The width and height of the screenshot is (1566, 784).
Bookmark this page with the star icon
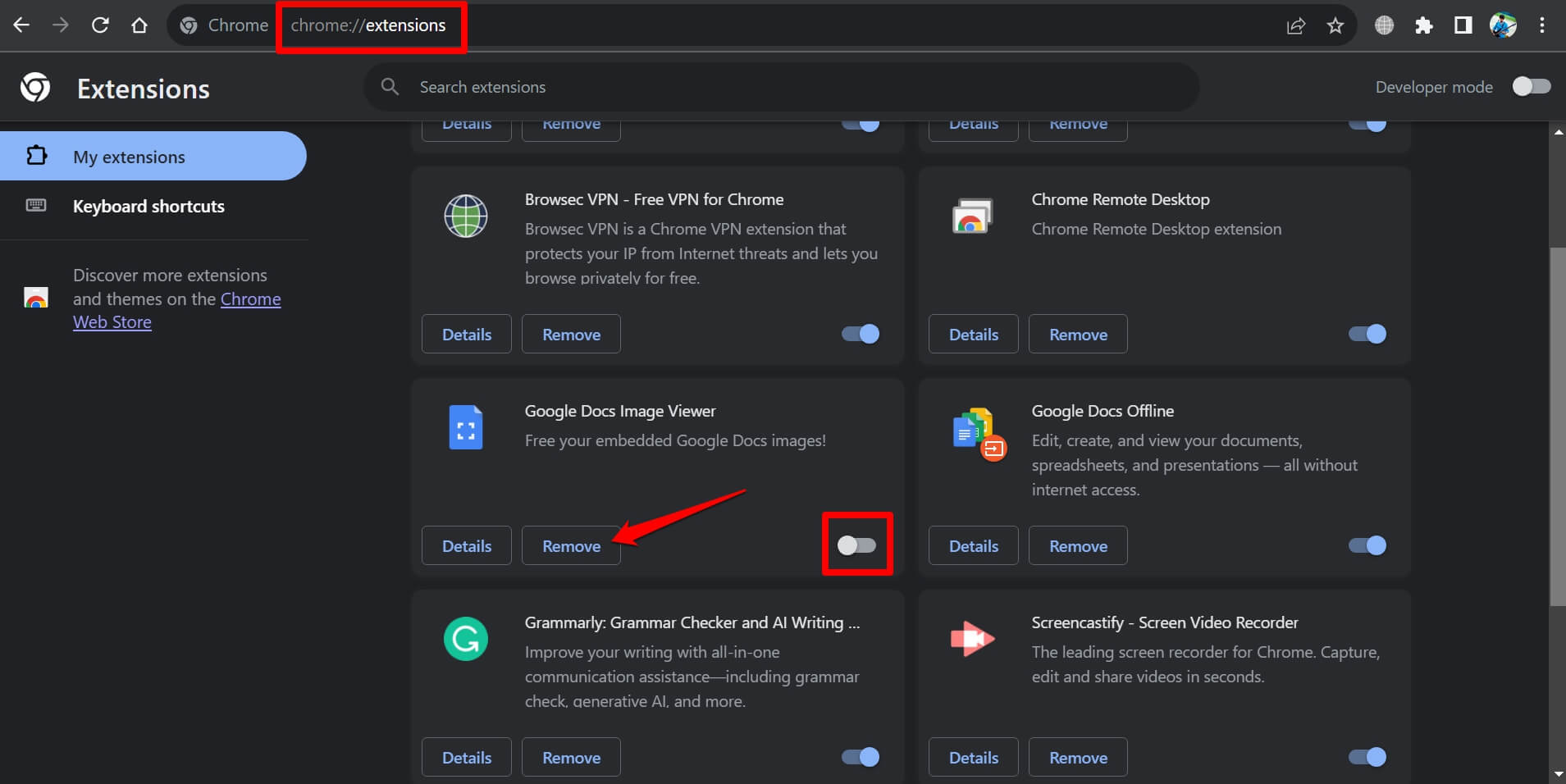(1335, 25)
